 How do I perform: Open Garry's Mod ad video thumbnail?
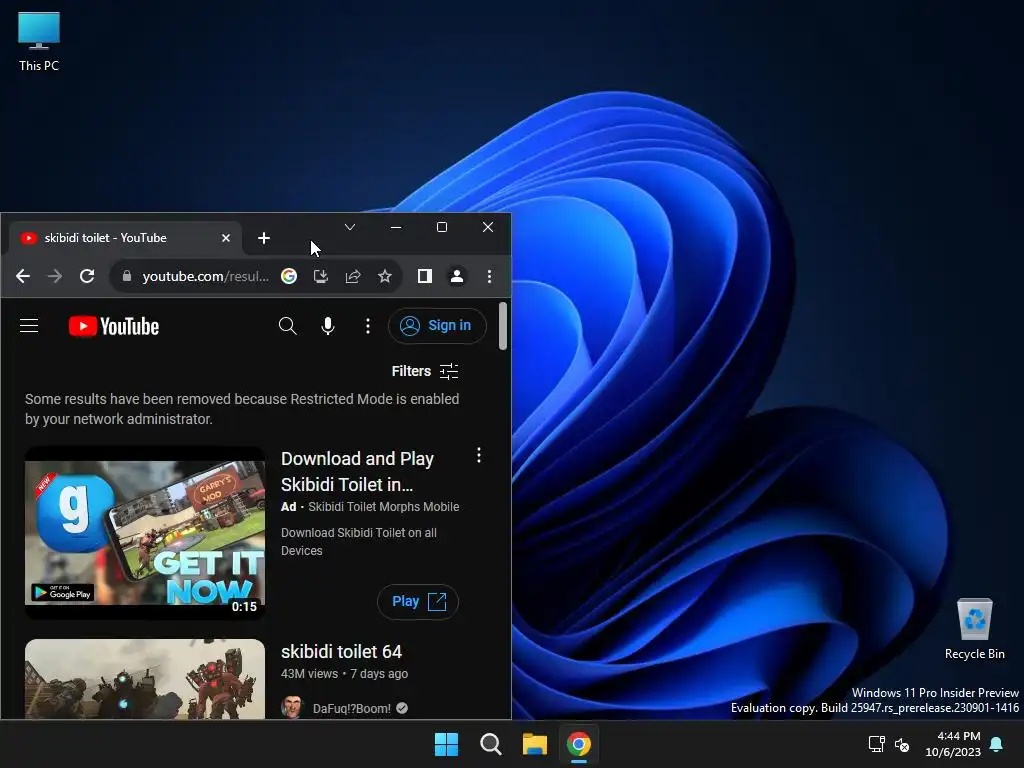(x=145, y=533)
